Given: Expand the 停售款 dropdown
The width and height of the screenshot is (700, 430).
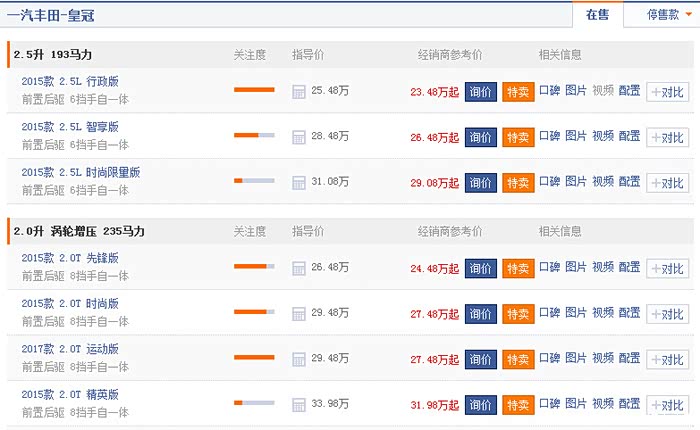Looking at the screenshot, I should pyautogui.click(x=669, y=15).
